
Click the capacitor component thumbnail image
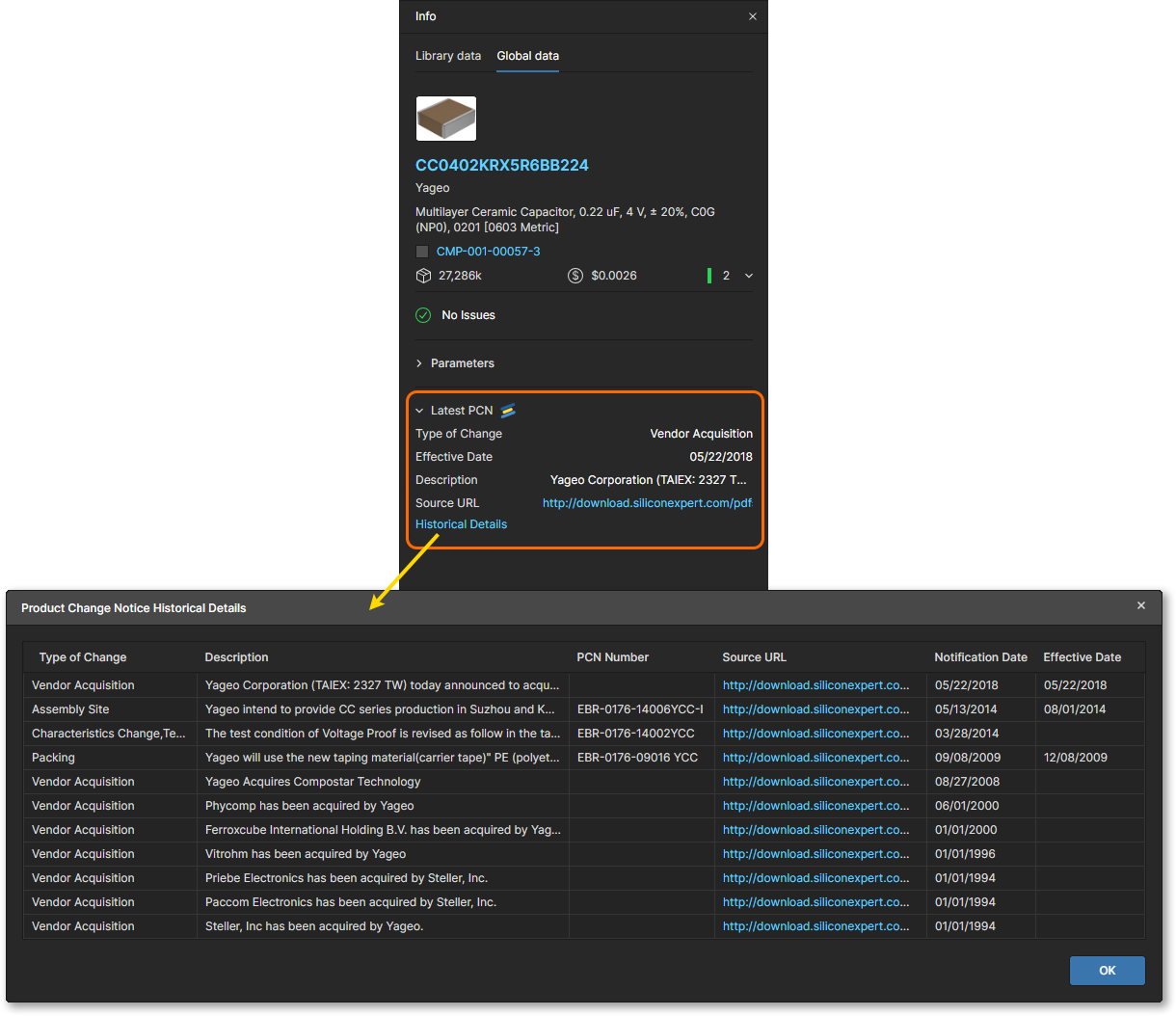coord(445,119)
